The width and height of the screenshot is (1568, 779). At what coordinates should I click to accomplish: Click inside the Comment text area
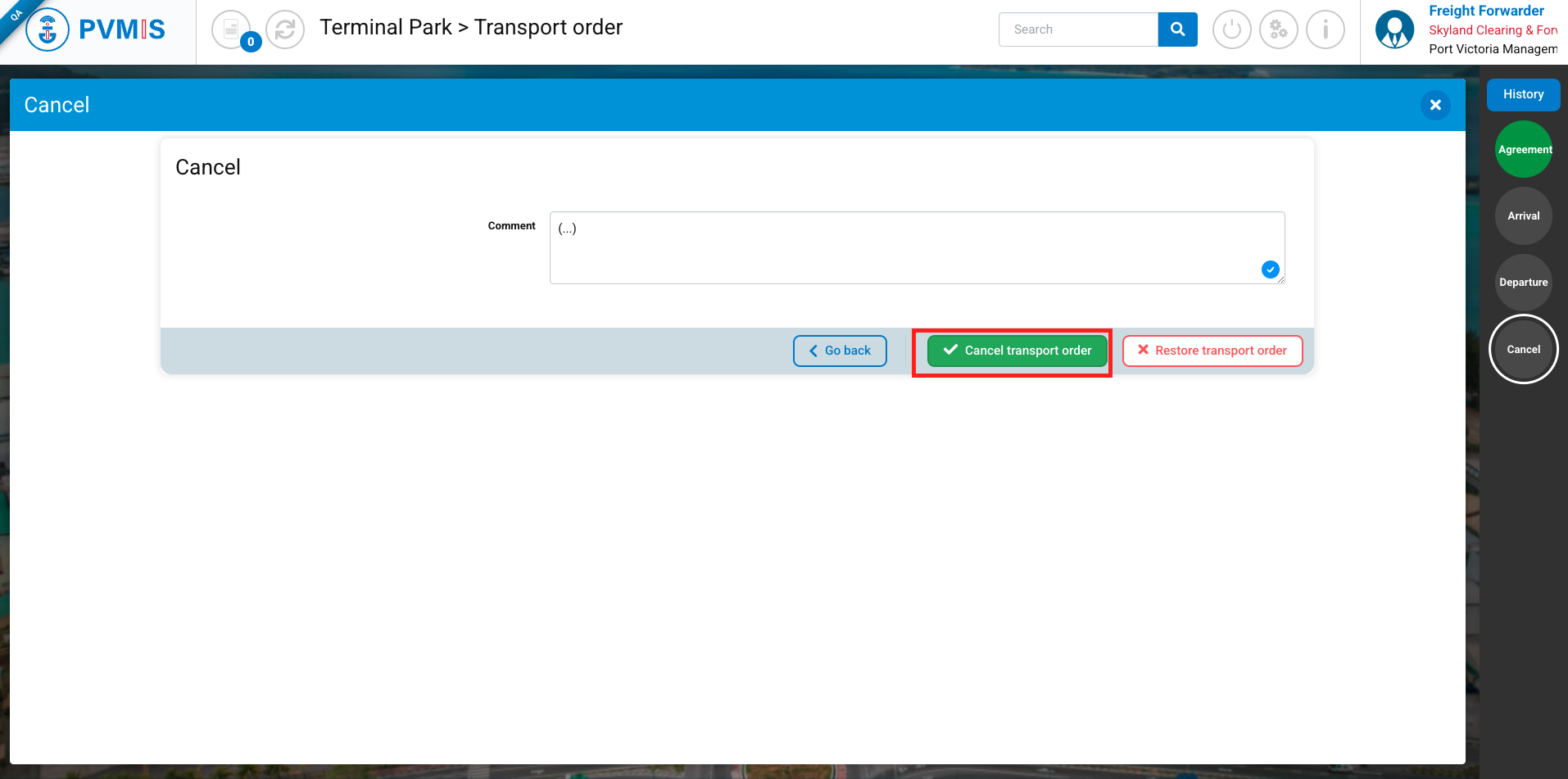click(901, 247)
